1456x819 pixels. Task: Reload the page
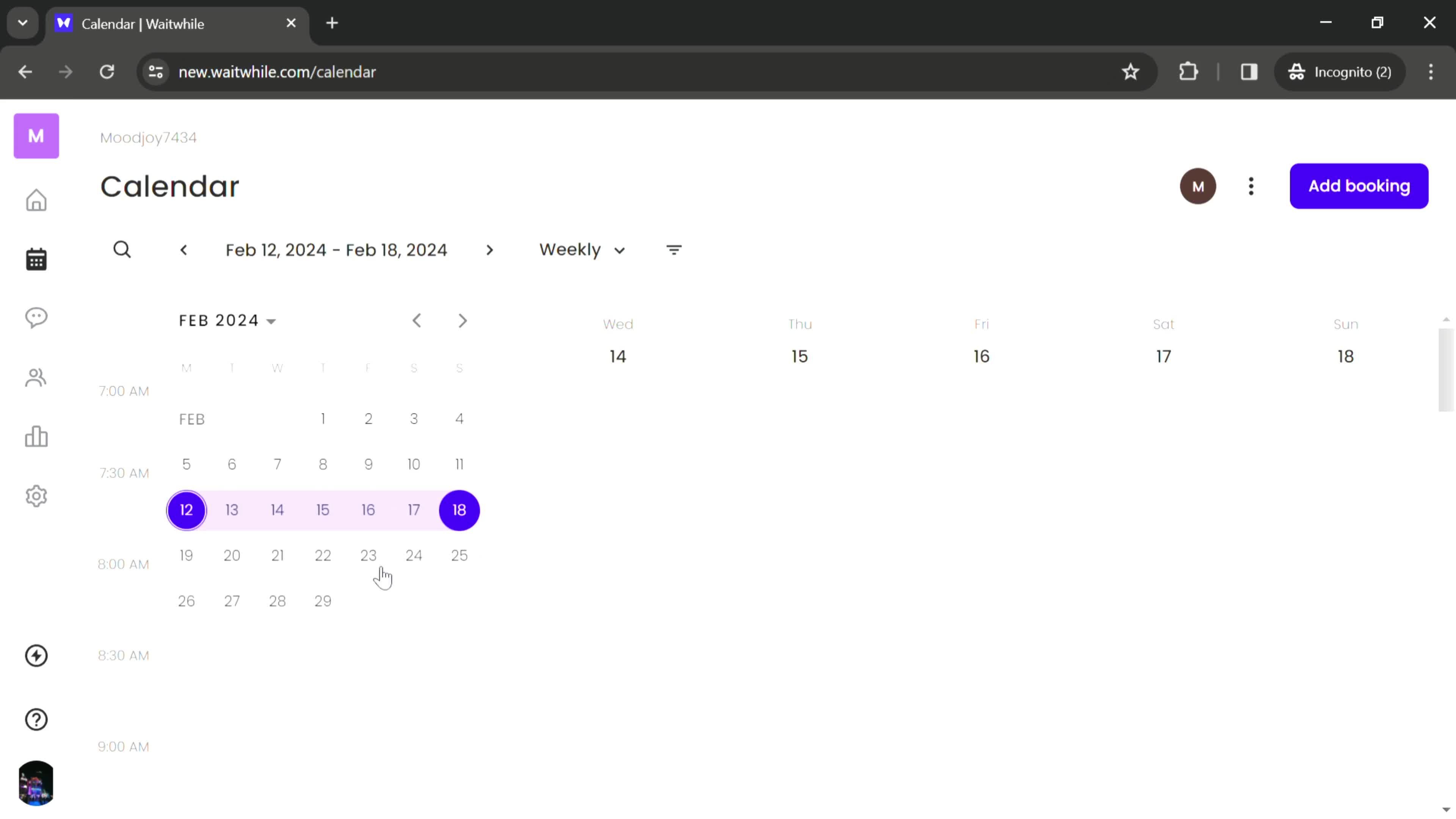click(x=107, y=72)
